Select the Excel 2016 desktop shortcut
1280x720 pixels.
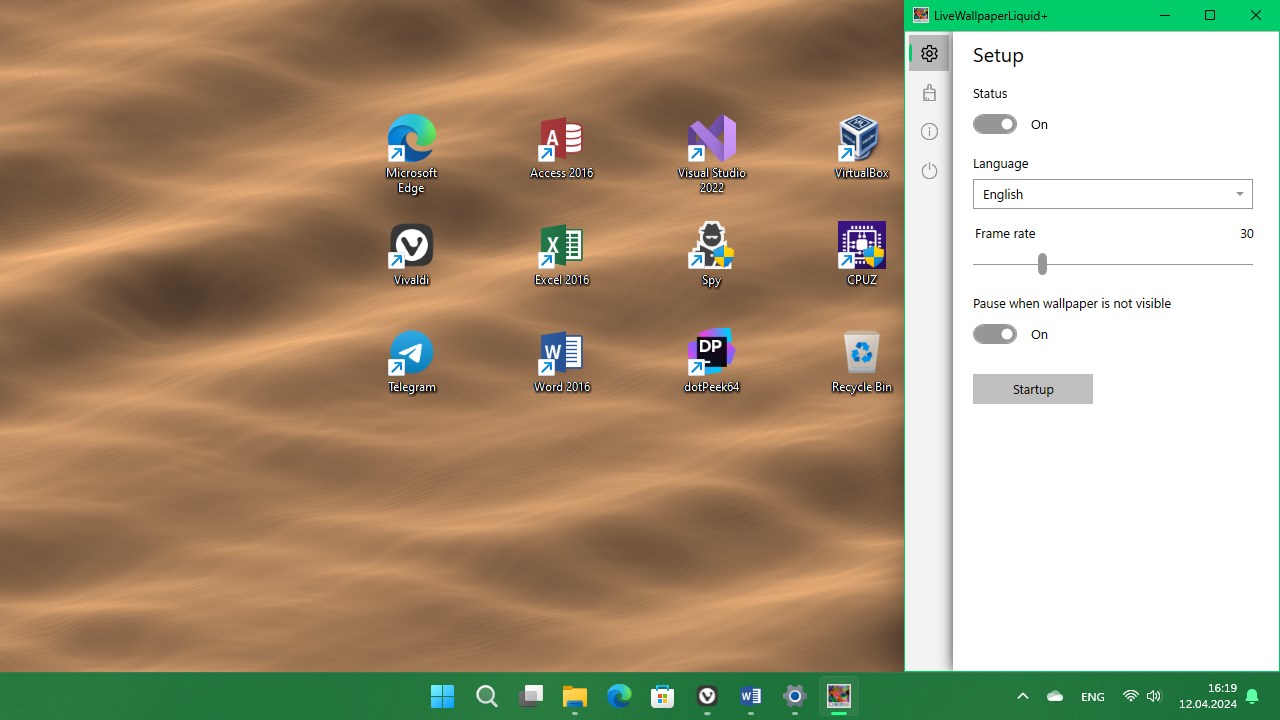pos(561,255)
